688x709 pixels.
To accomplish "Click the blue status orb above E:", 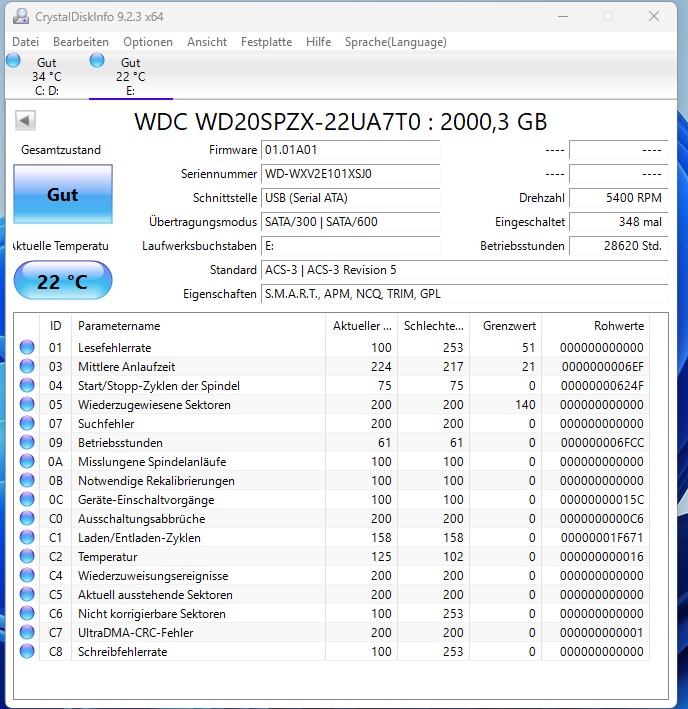I will coord(97,60).
